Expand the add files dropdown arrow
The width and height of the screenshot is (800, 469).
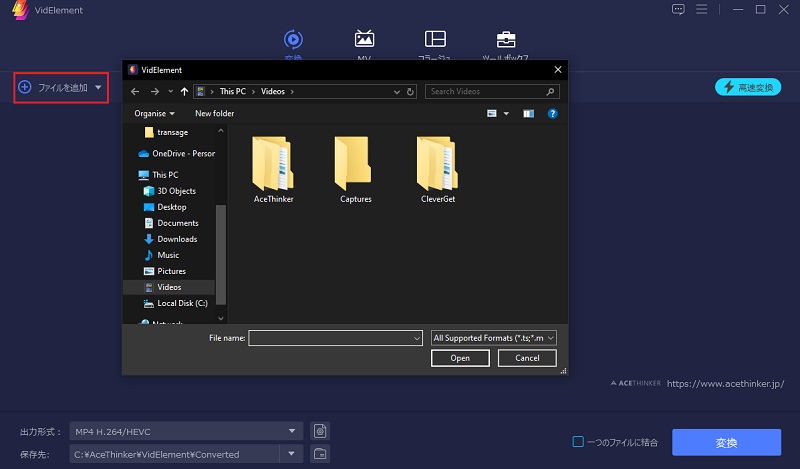98,88
